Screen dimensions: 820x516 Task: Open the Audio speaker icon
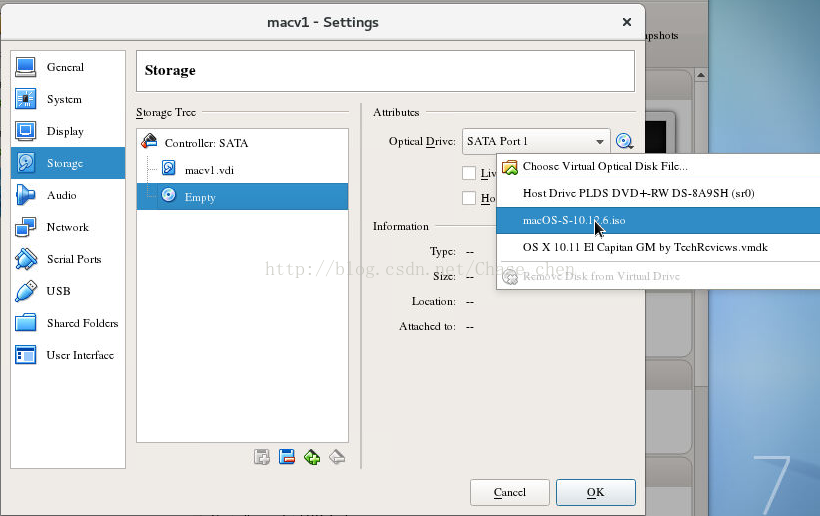pos(26,195)
